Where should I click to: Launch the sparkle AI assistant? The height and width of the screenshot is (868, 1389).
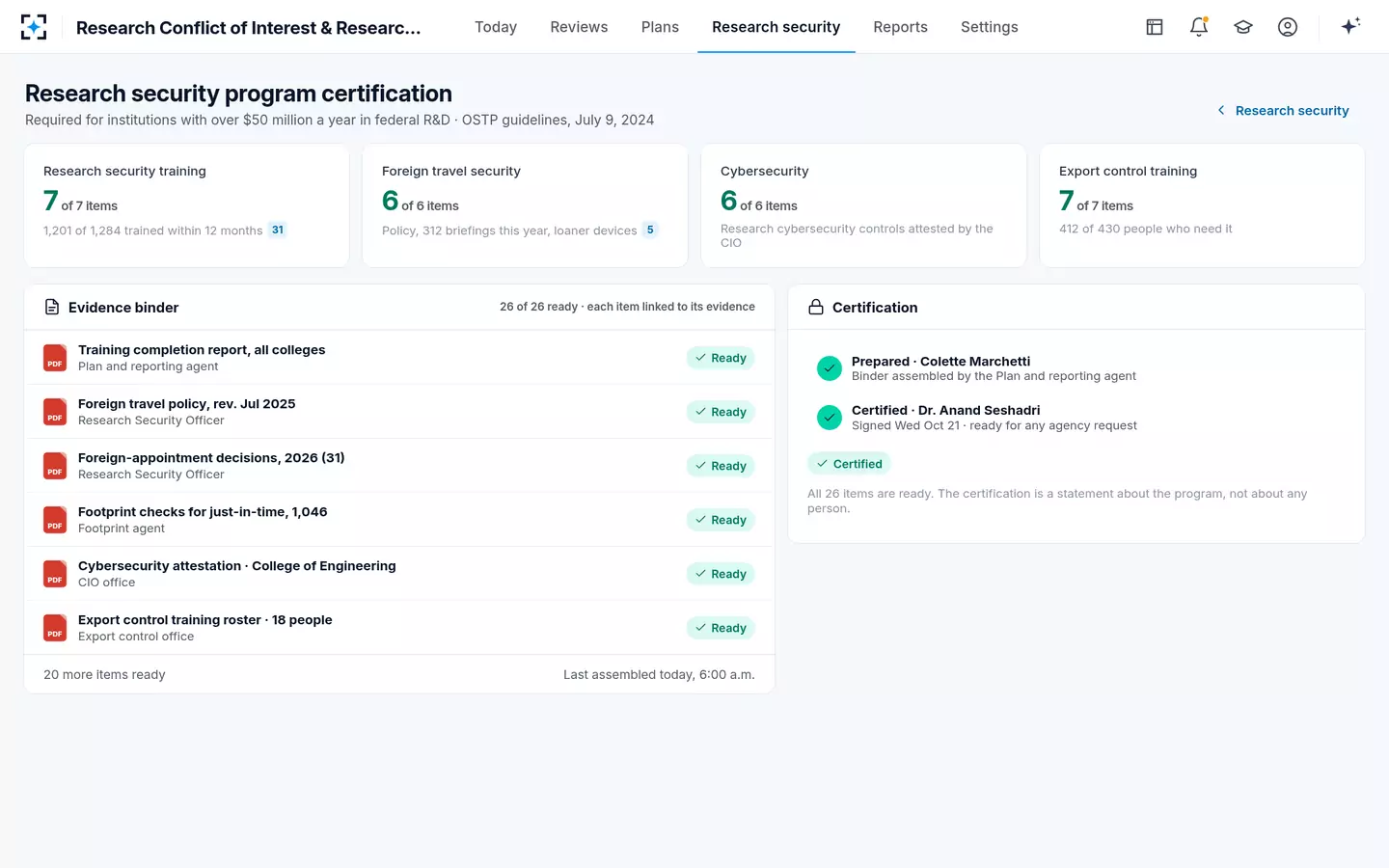pos(1350,26)
